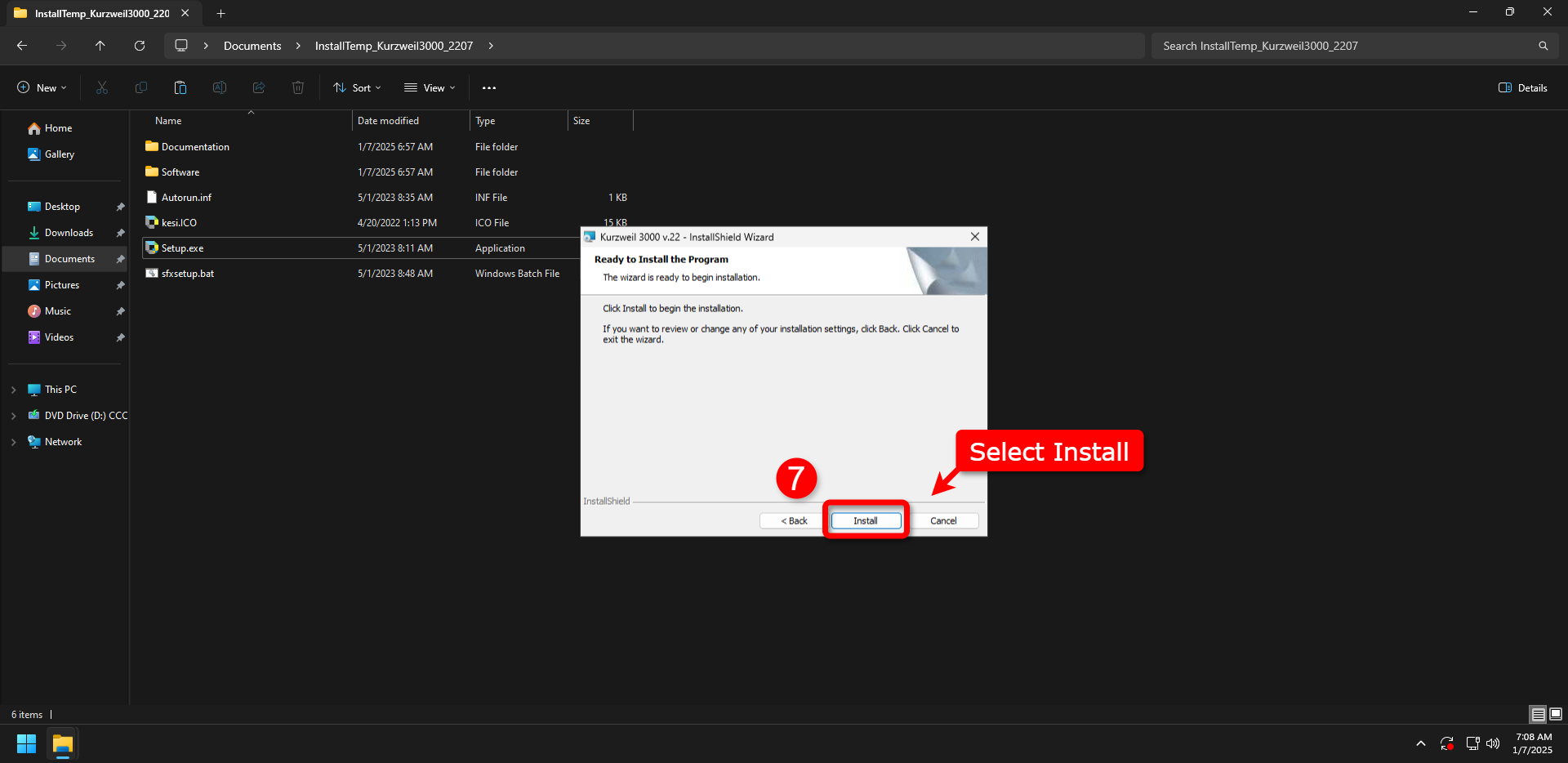Viewport: 1568px width, 763px height.
Task: Select the Autorun.inf file
Action: 186,198
